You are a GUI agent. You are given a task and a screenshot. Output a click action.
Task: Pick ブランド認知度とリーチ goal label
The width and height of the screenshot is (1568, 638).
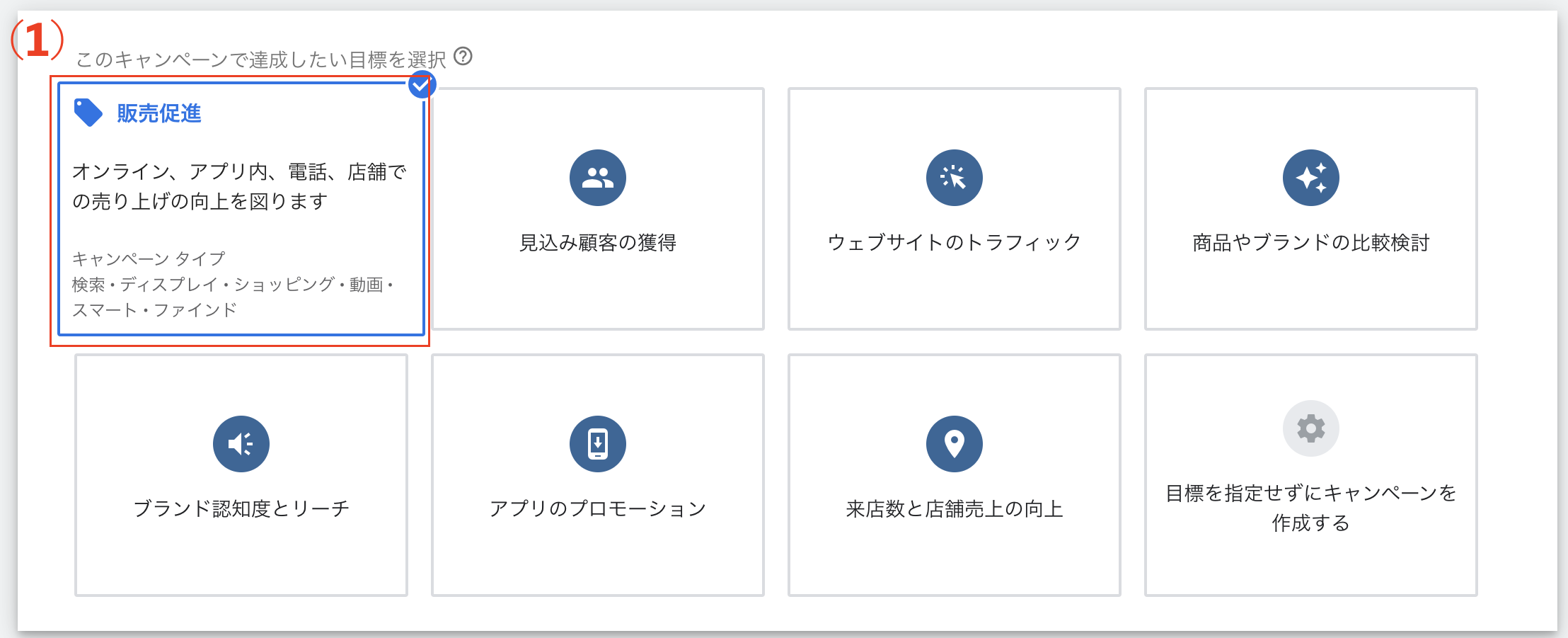(x=241, y=509)
